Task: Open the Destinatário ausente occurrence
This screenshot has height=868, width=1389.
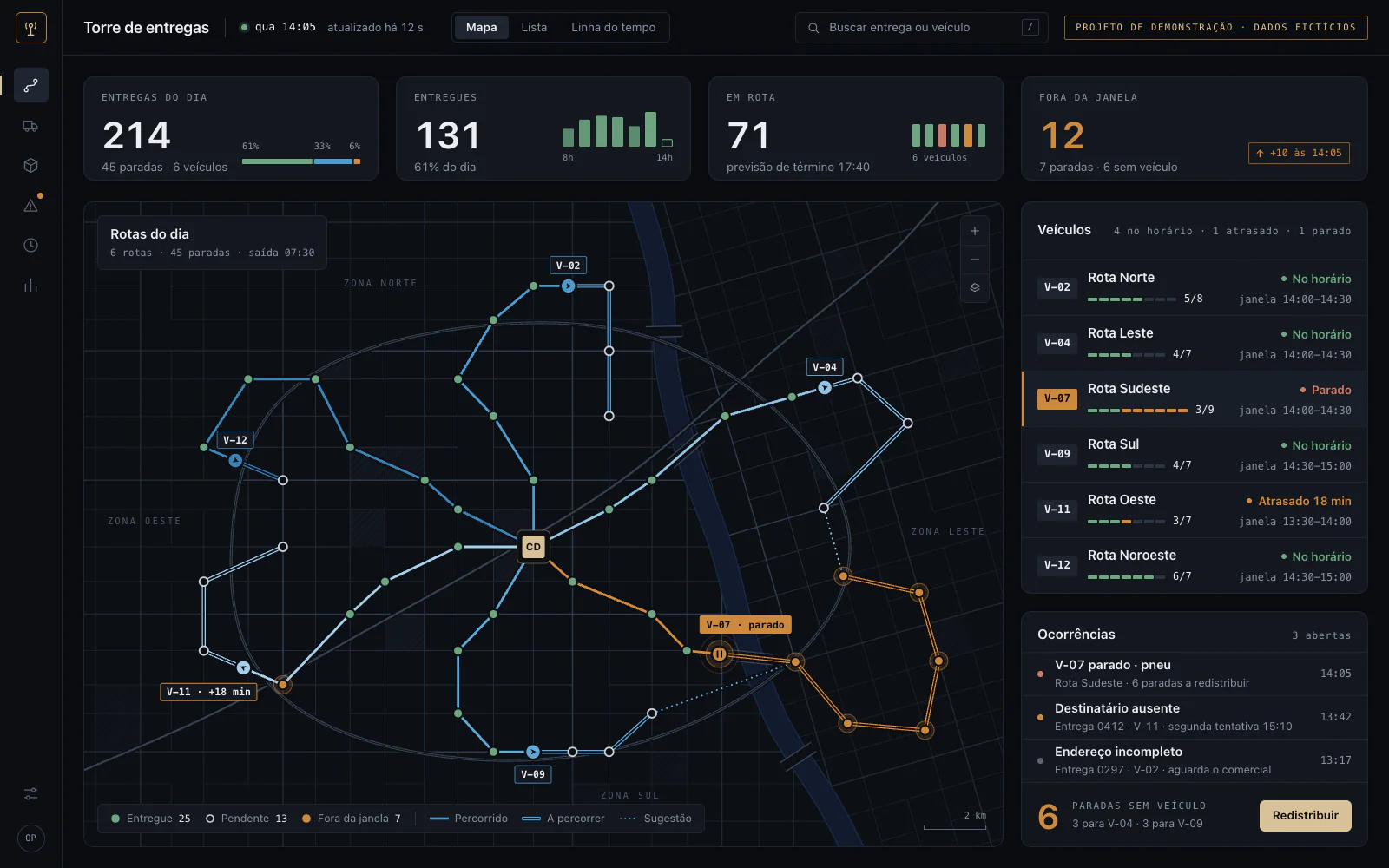Action: [1195, 717]
